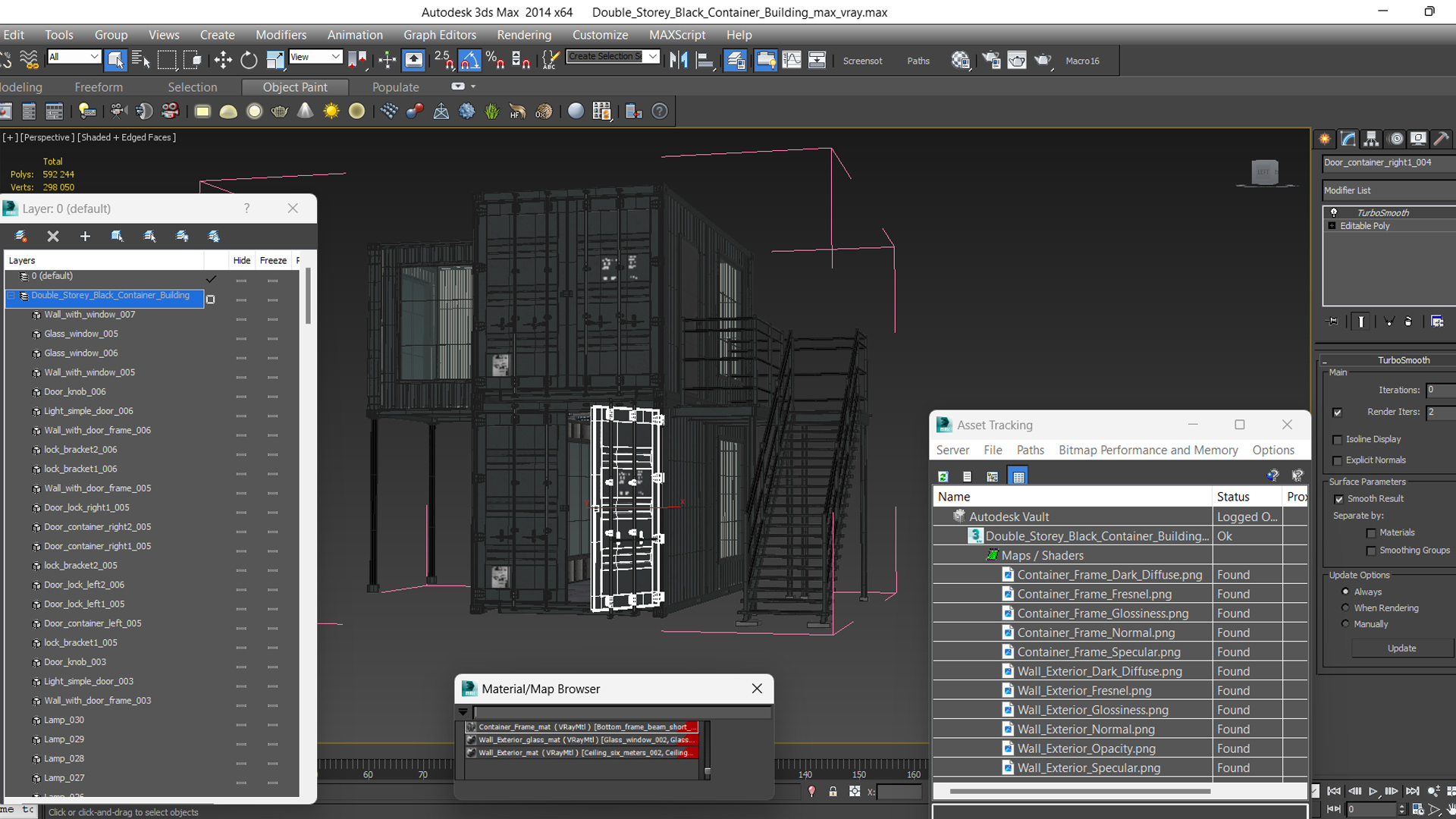Click the teapot primitive icon in ribbon
This screenshot has height=819, width=1456.
279,111
